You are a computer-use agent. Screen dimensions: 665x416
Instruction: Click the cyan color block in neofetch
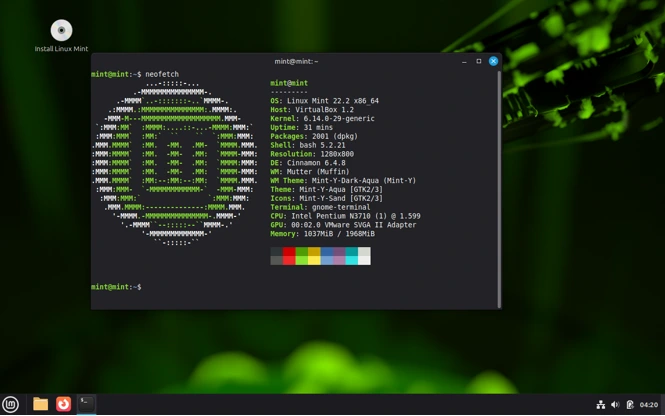click(352, 260)
